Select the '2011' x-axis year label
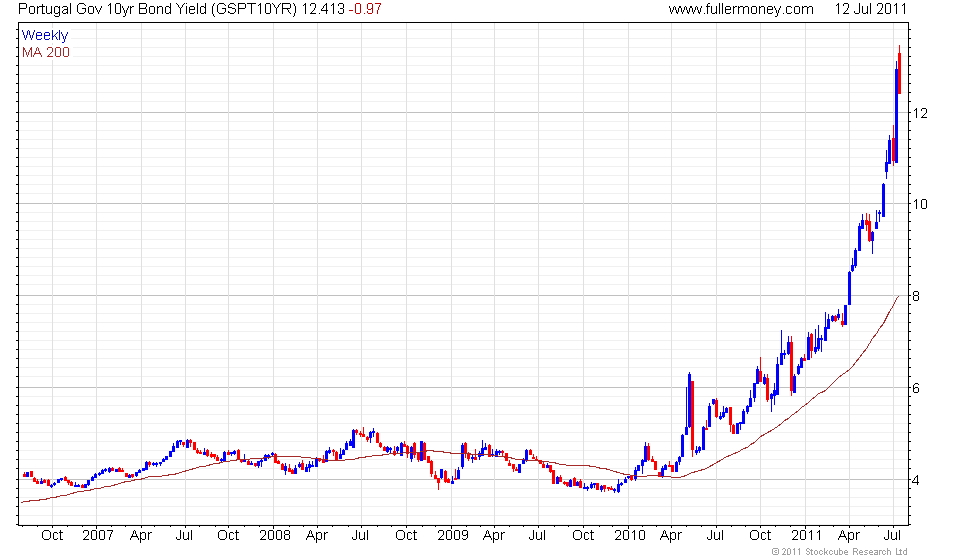This screenshot has height=560, width=960. click(x=806, y=535)
